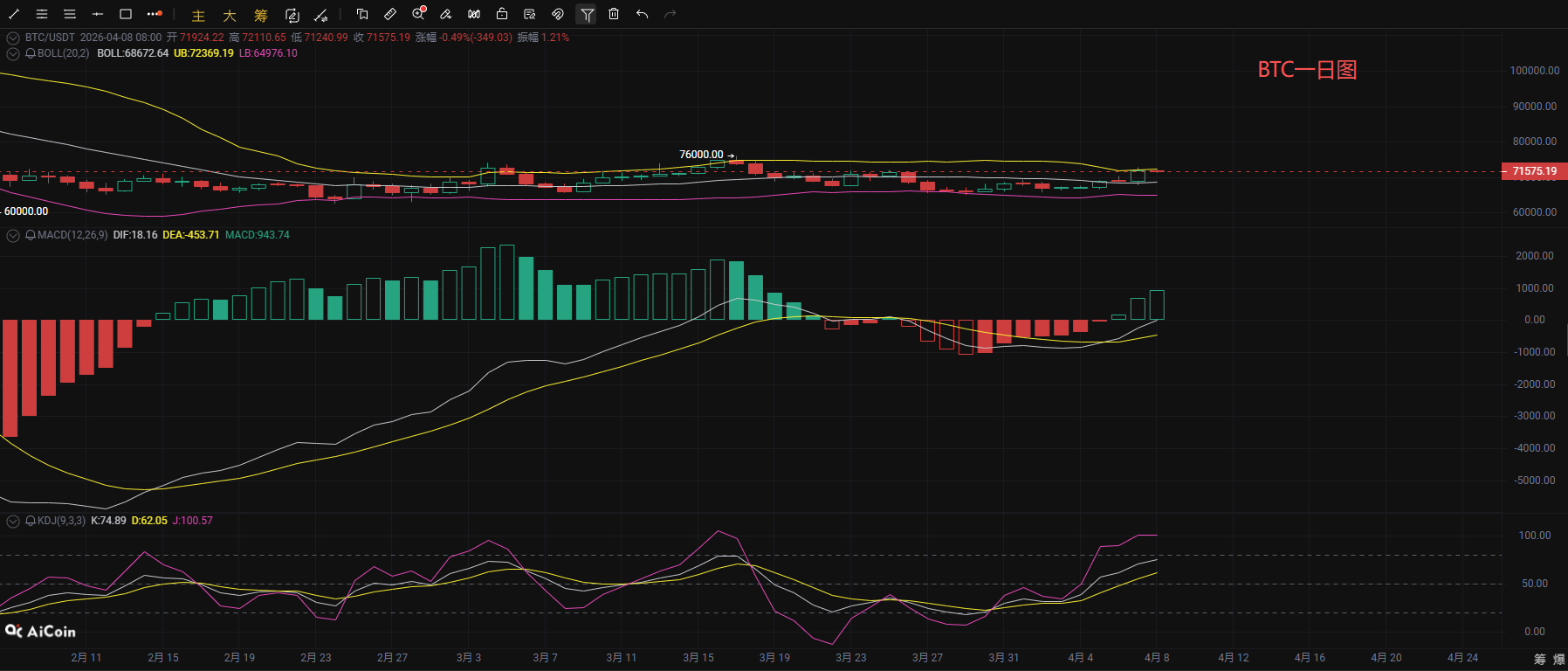Click the 76000.00 high price marker
The width and height of the screenshot is (1568, 671).
pyautogui.click(x=701, y=155)
